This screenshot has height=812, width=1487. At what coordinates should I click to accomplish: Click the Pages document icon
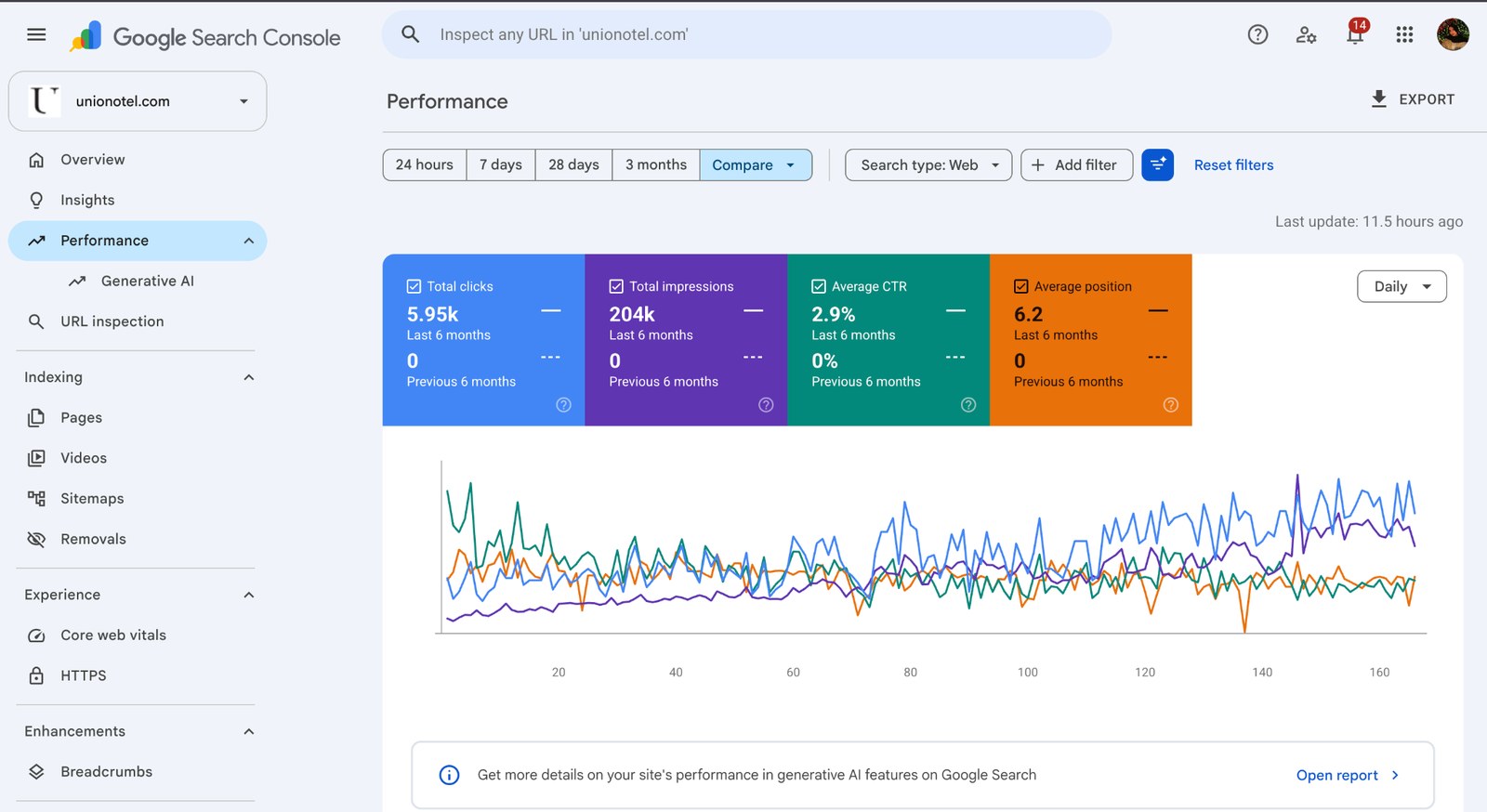(36, 417)
